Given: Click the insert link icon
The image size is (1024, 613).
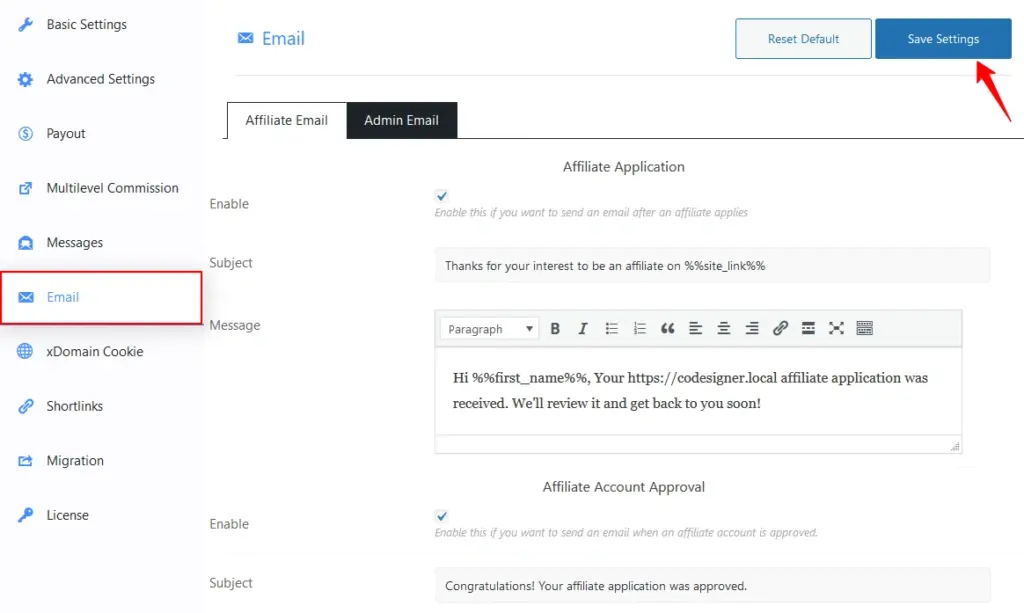Looking at the screenshot, I should tap(780, 328).
